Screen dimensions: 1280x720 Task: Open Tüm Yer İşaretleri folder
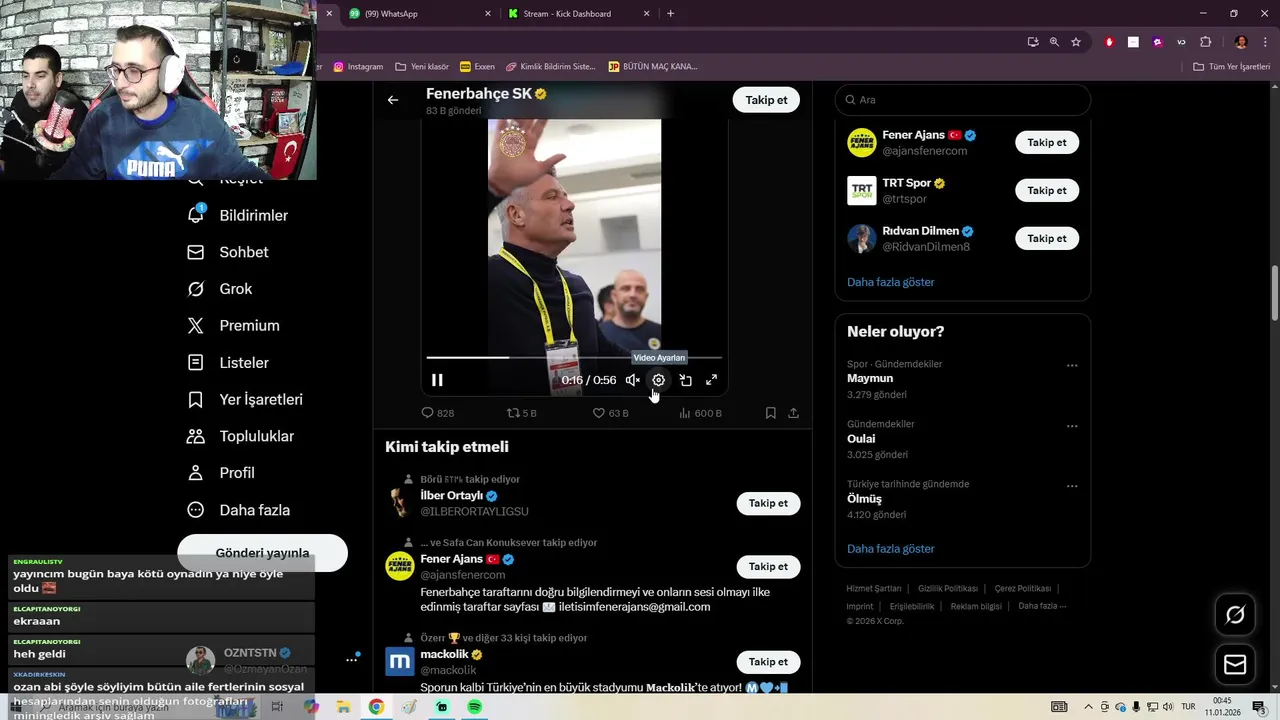coord(1231,67)
